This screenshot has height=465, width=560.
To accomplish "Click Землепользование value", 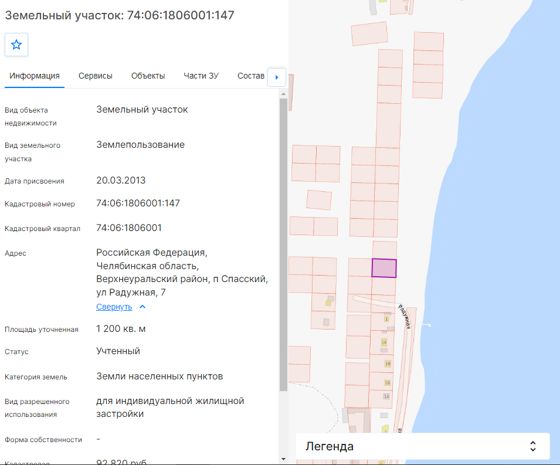I will (140, 145).
